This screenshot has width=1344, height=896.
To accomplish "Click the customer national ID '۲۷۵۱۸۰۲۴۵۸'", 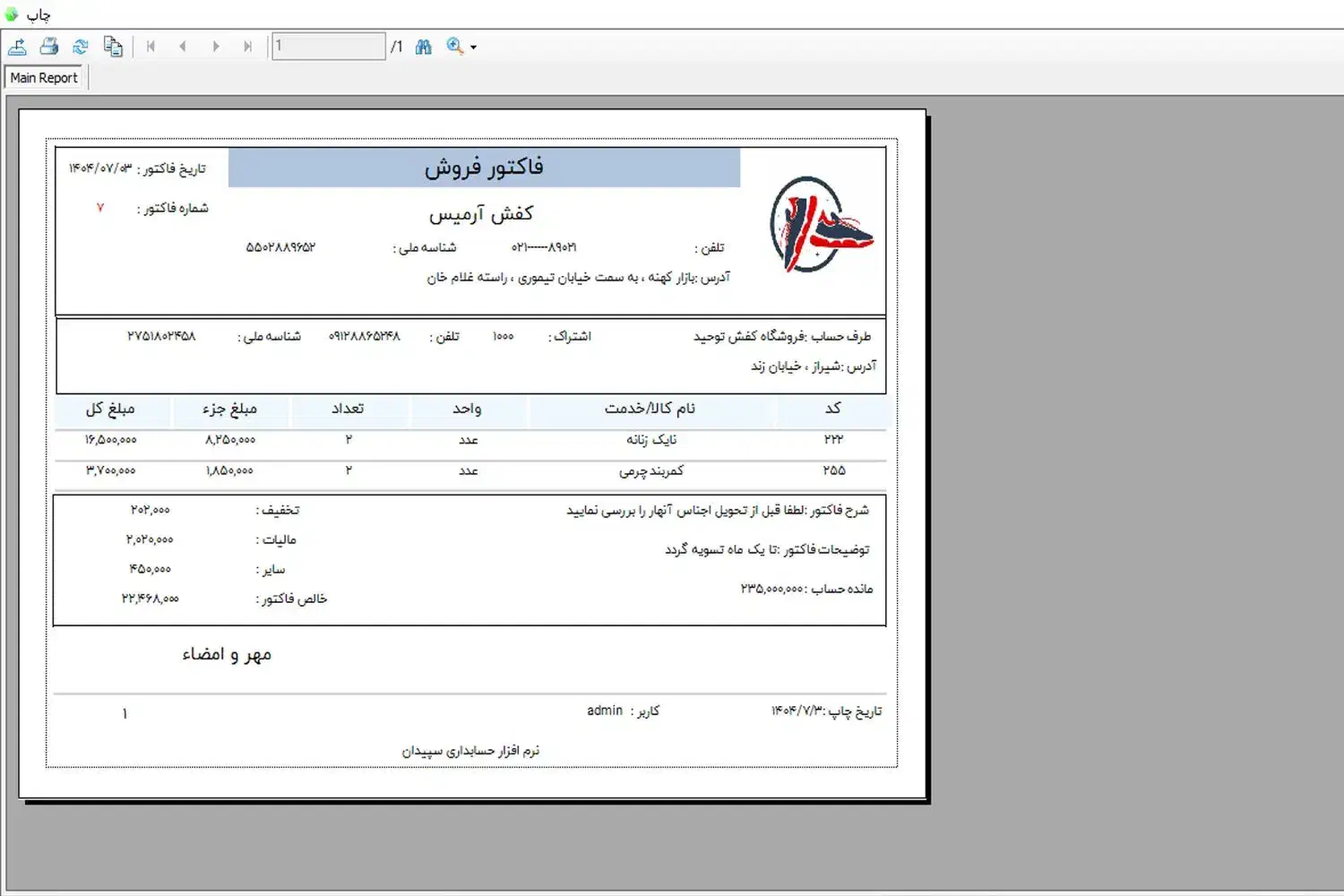I will tap(161, 336).
